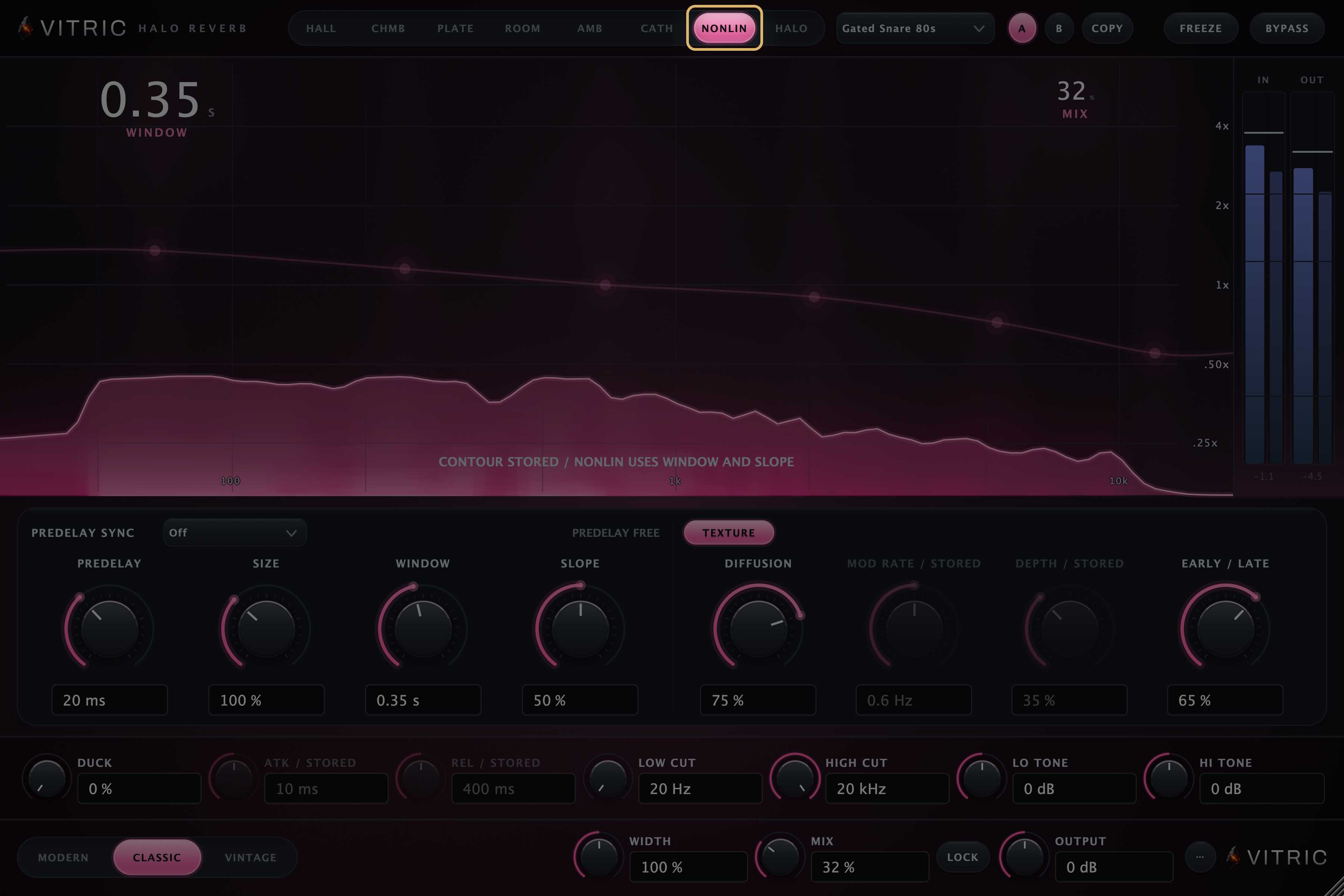Open the Predelay Sync Off dropdown

(235, 533)
